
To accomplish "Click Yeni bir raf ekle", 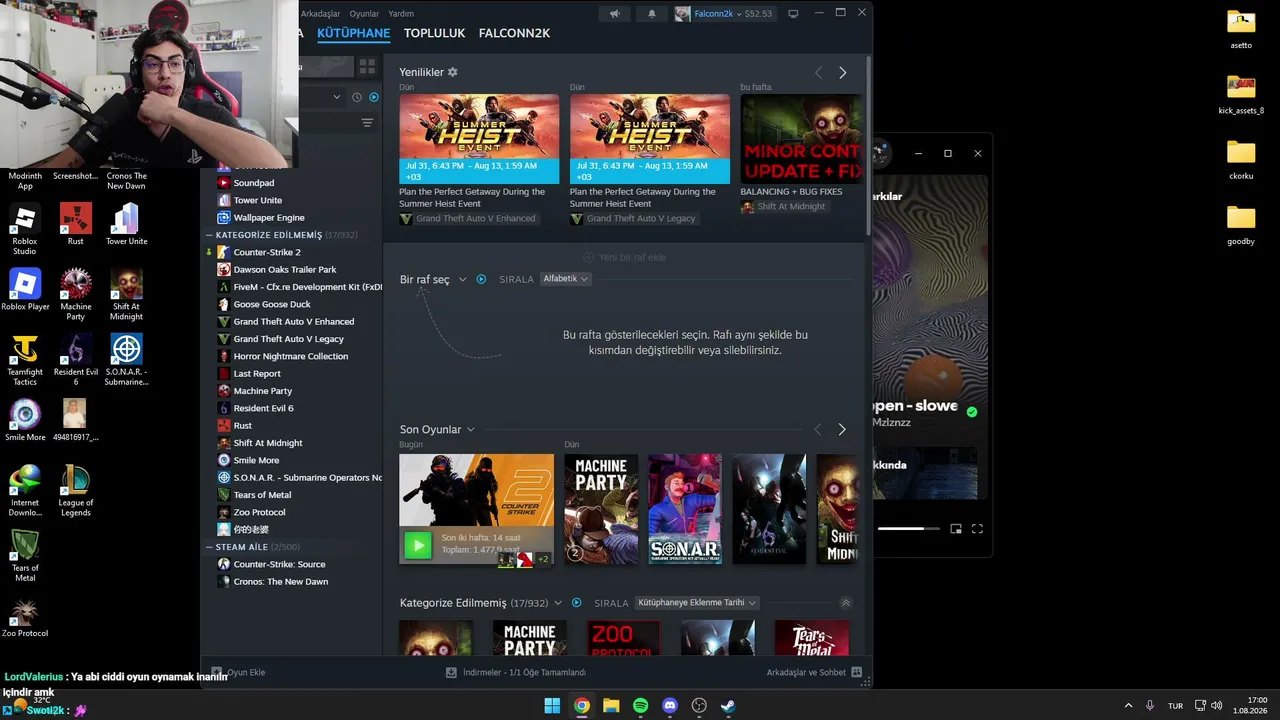I will pos(625,257).
